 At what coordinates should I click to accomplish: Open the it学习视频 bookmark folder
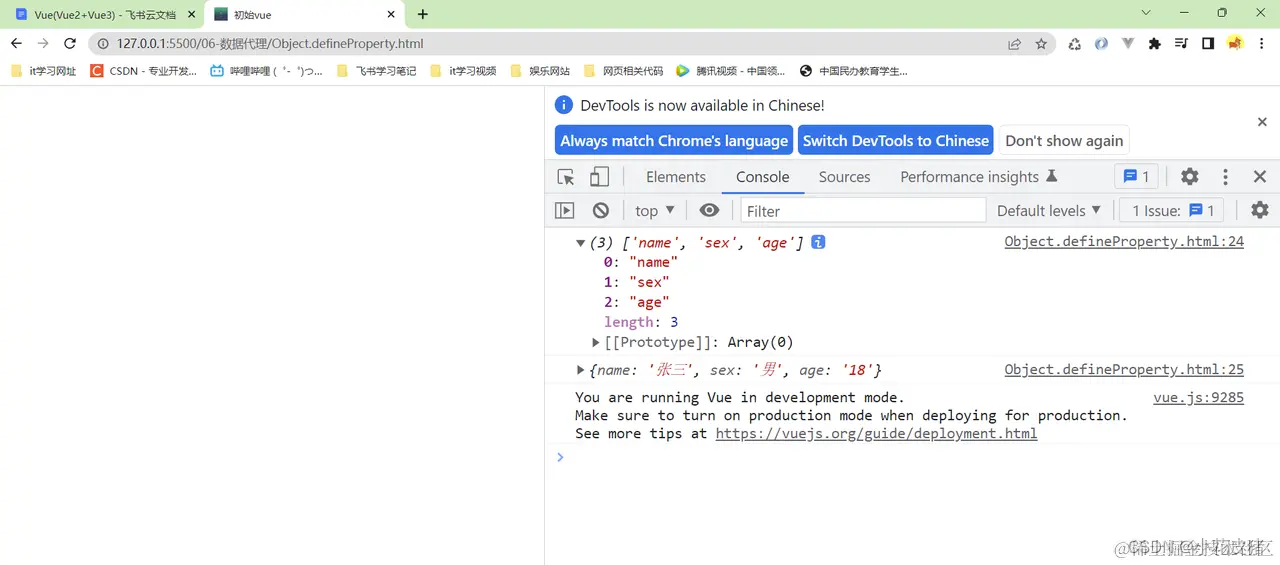pos(463,71)
